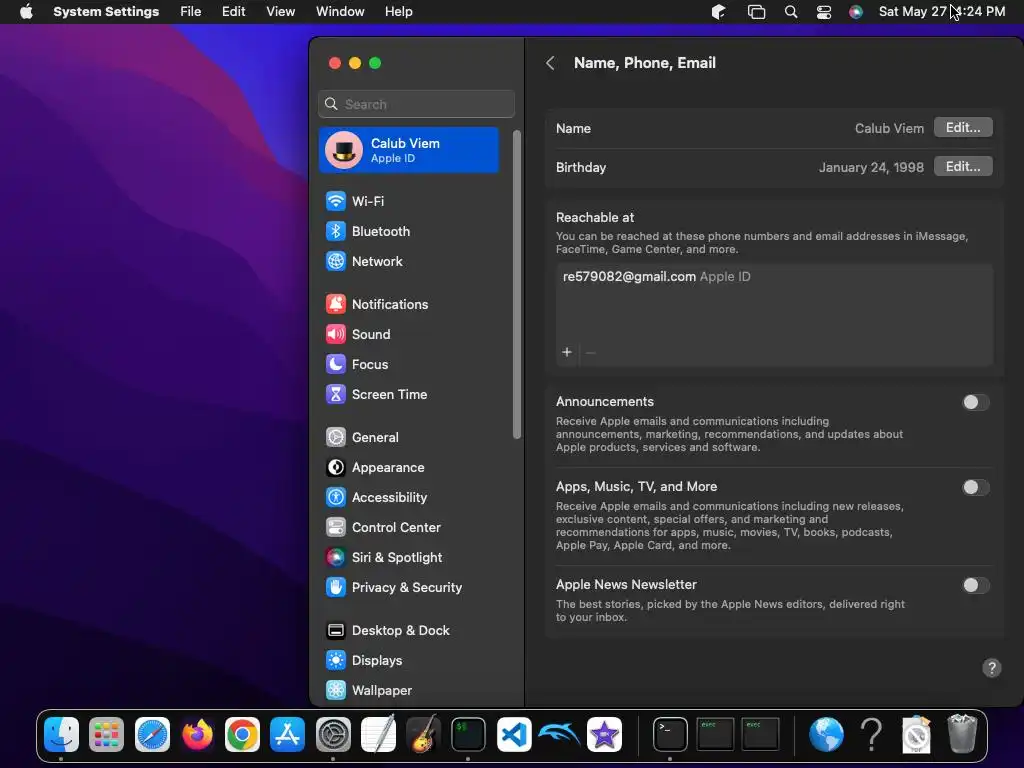Open the Help menu
This screenshot has height=768, width=1024.
click(x=398, y=12)
